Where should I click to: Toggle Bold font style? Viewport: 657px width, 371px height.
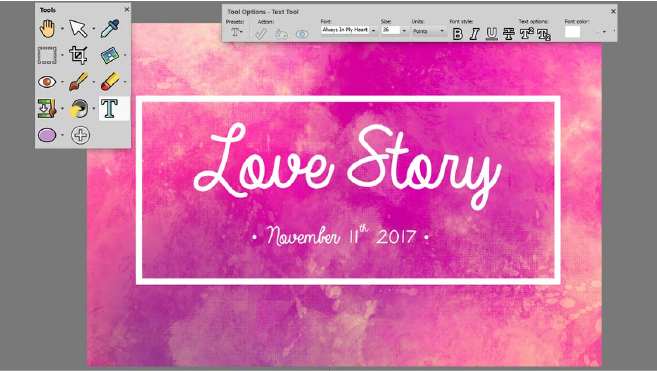click(x=458, y=34)
